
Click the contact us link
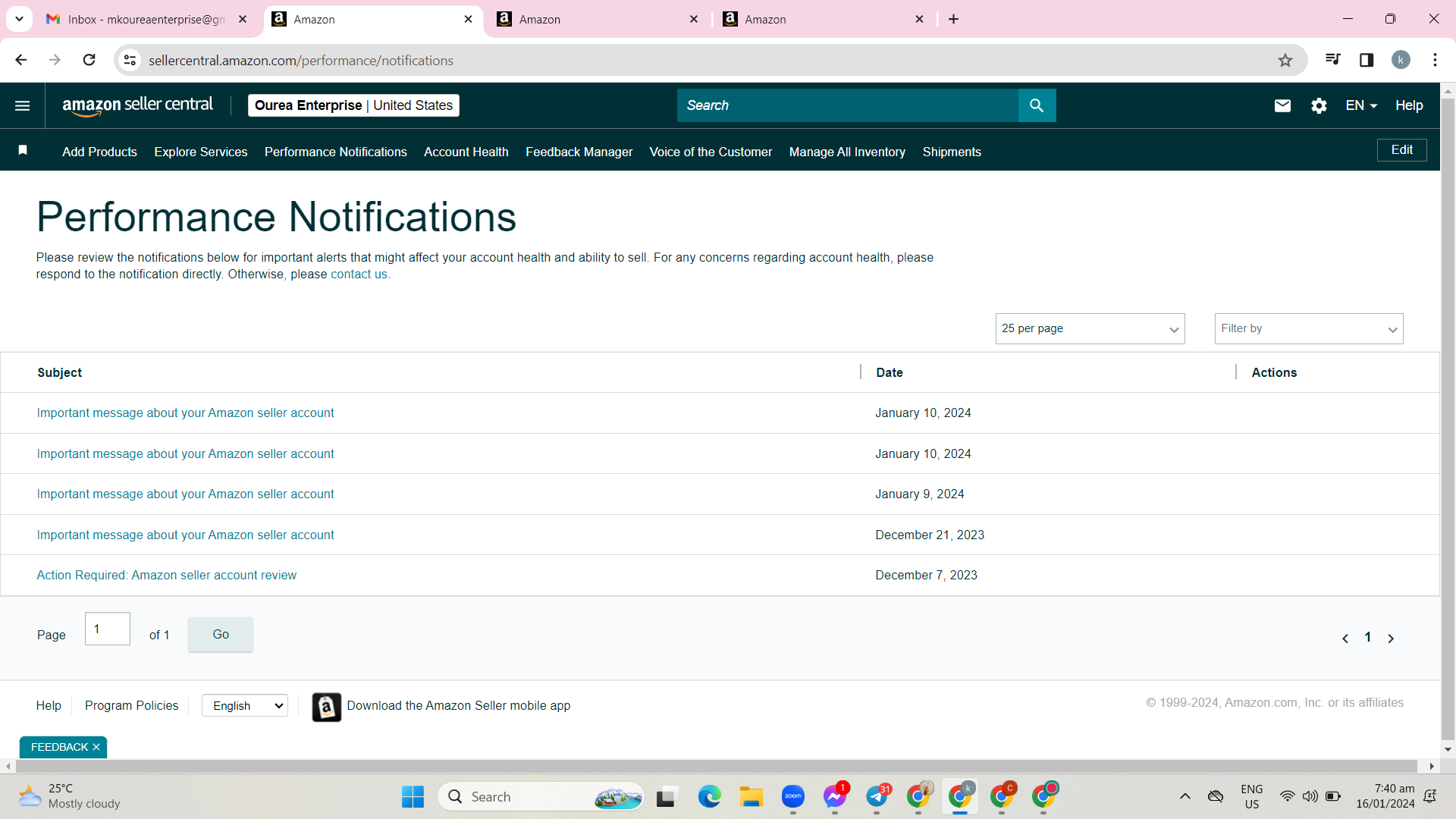tap(359, 275)
